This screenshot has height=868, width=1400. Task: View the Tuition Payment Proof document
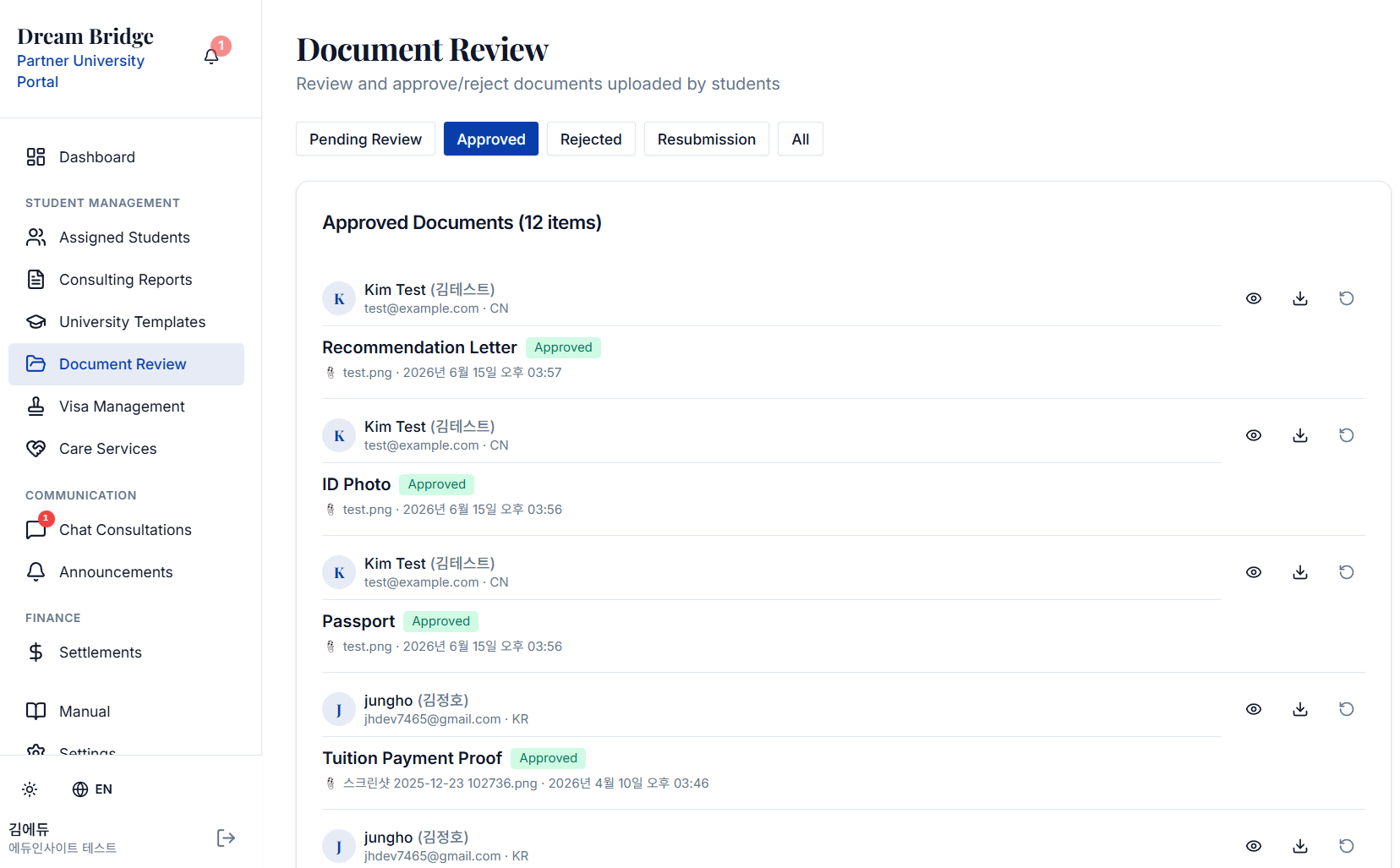[1254, 709]
